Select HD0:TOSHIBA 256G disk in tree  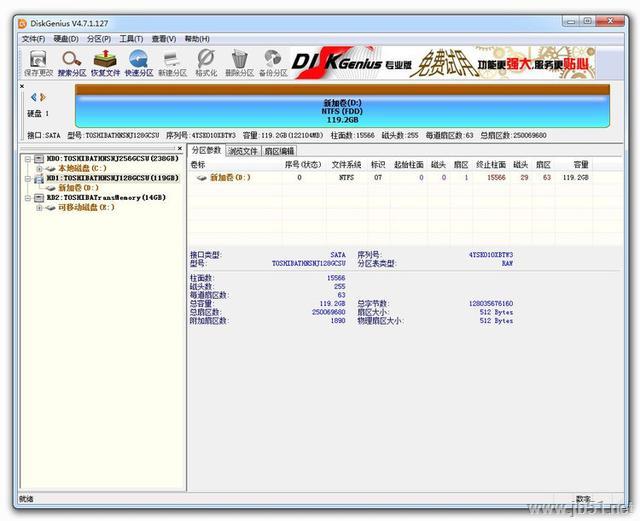pyautogui.click(x=113, y=158)
